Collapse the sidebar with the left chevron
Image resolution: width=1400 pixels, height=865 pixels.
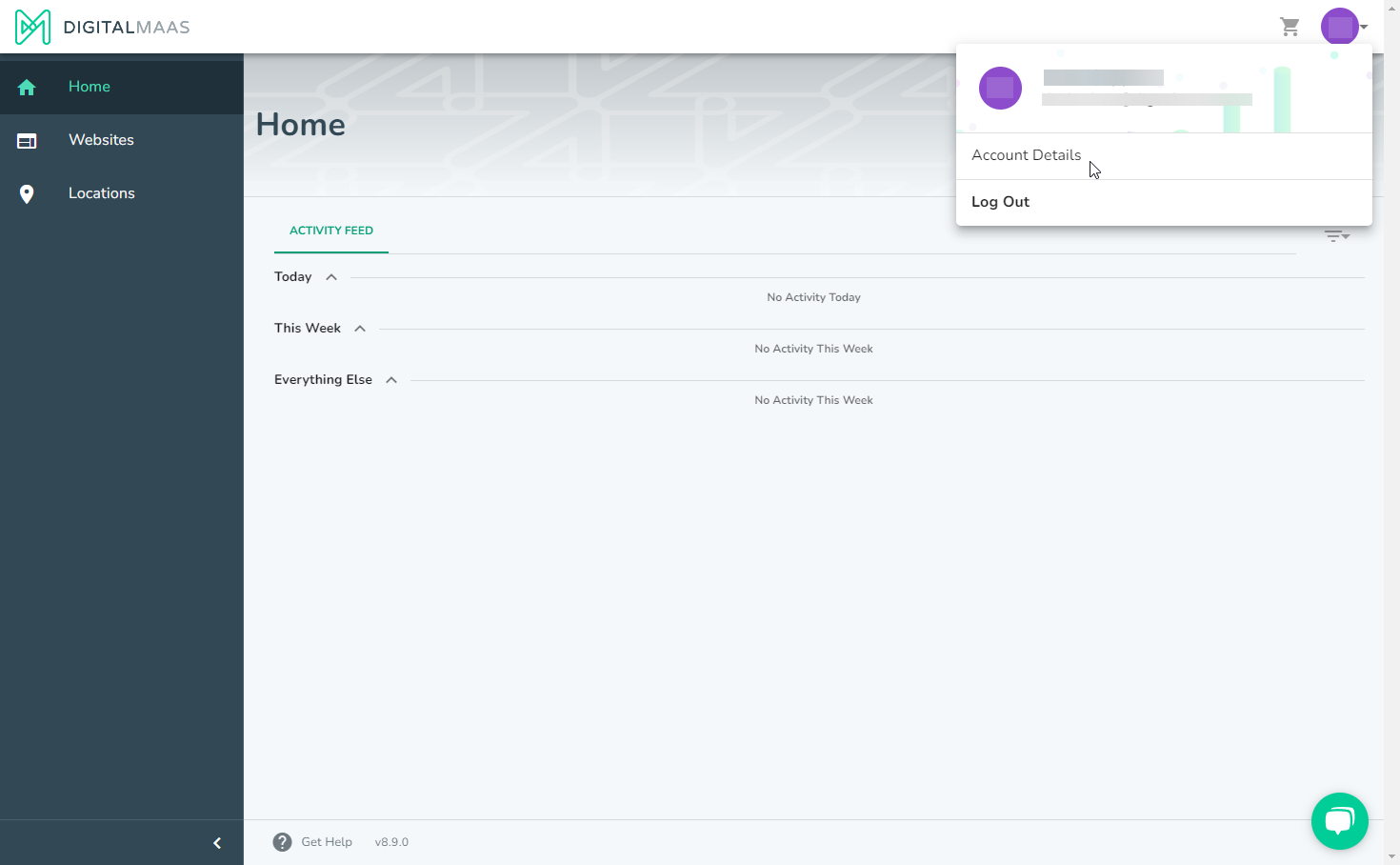(x=216, y=842)
